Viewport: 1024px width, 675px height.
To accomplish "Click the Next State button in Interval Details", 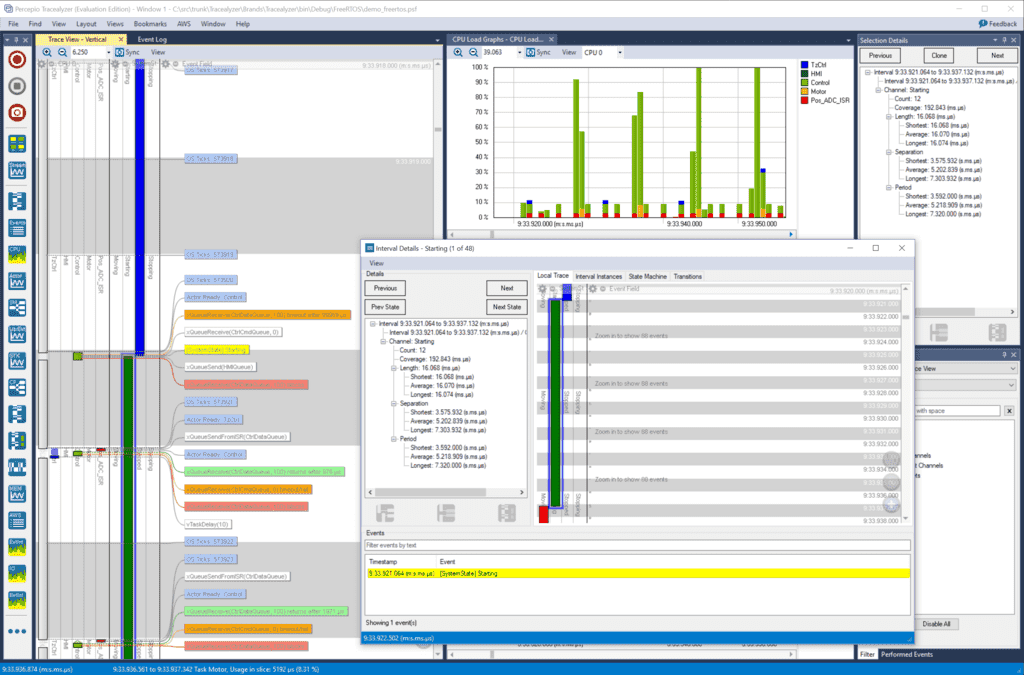I will [507, 307].
